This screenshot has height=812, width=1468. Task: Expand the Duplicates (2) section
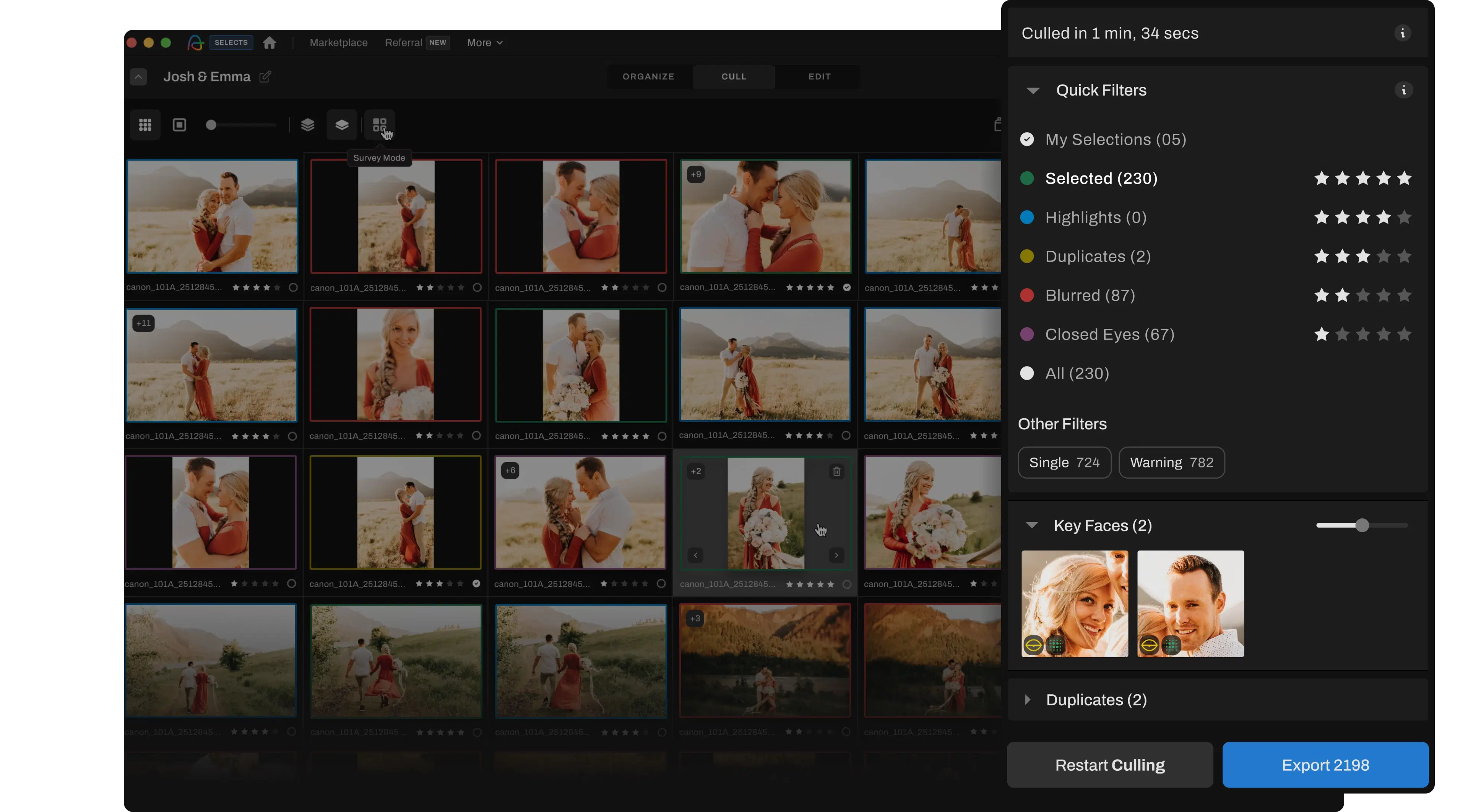(x=1028, y=700)
